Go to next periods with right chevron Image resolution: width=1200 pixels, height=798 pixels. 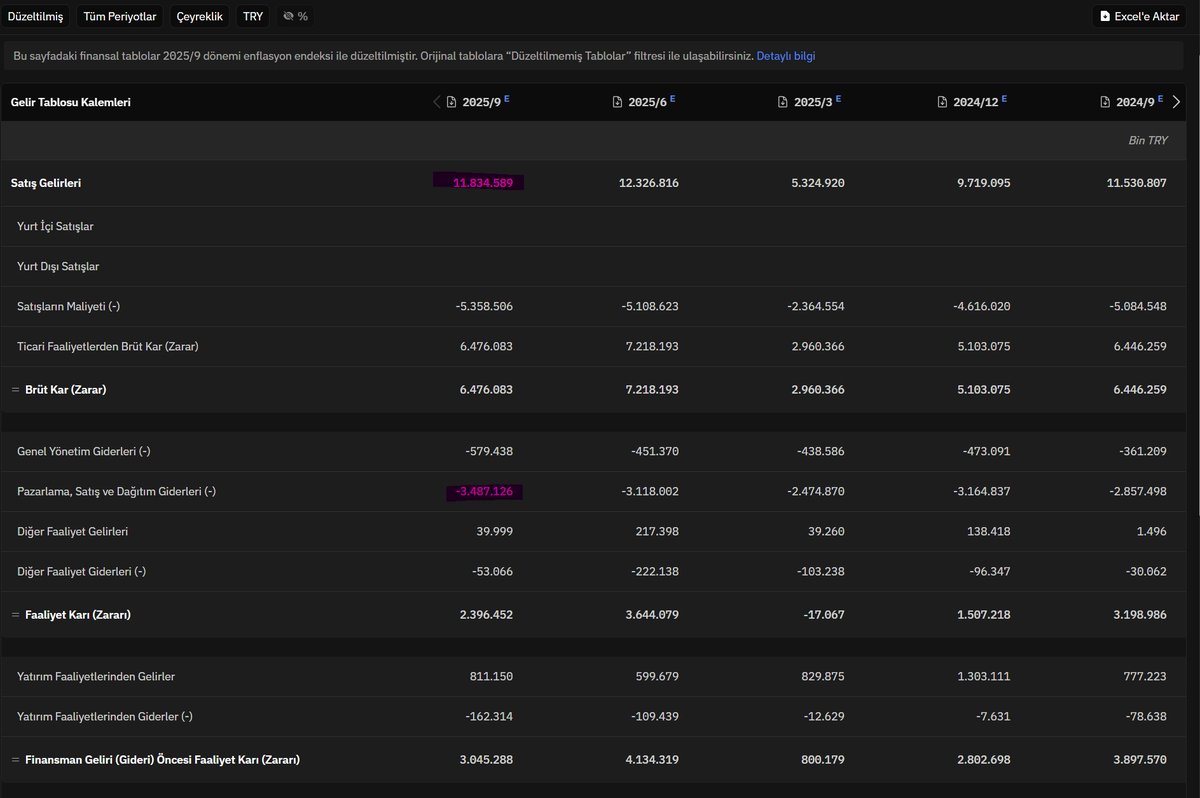click(x=1176, y=102)
